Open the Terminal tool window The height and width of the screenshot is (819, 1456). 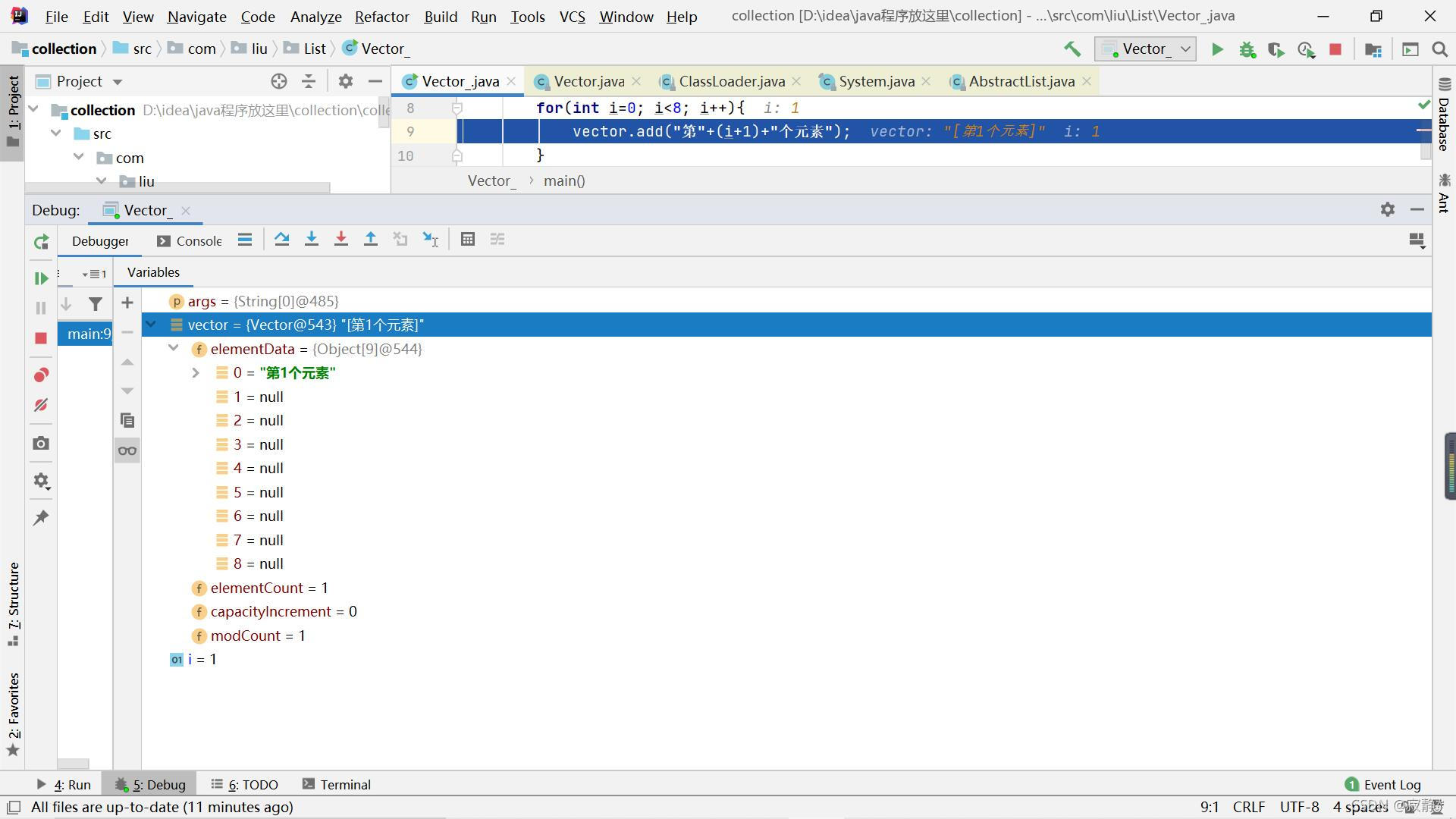(x=336, y=785)
